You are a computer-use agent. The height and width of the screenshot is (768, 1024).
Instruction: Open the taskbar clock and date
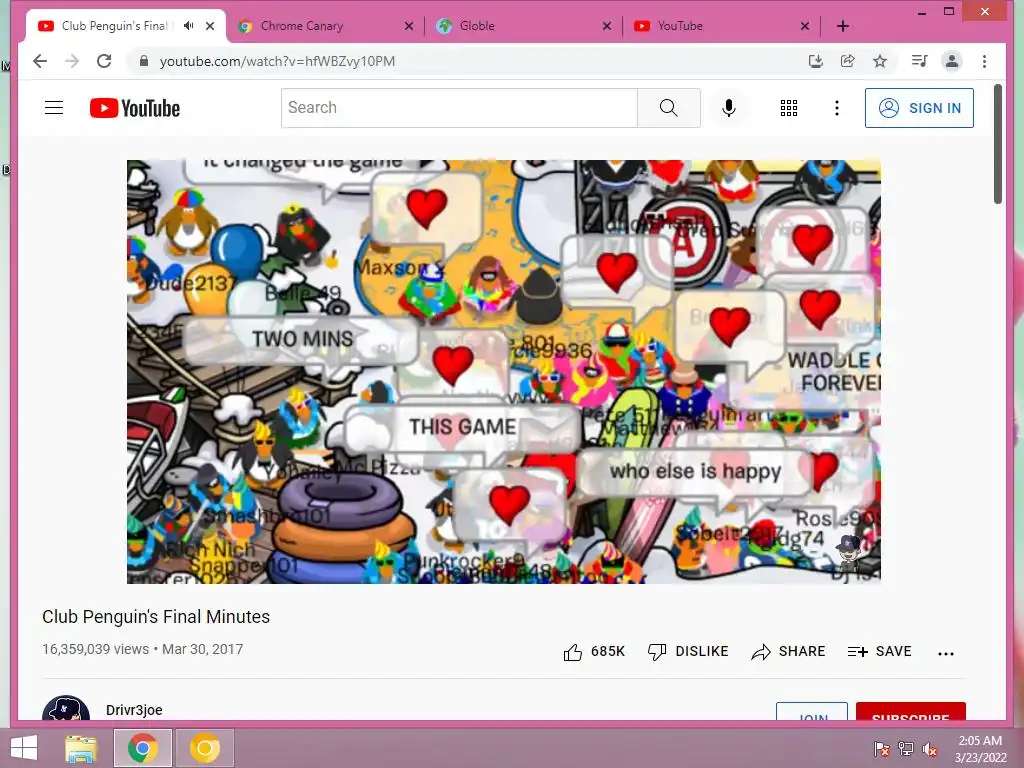pos(980,749)
